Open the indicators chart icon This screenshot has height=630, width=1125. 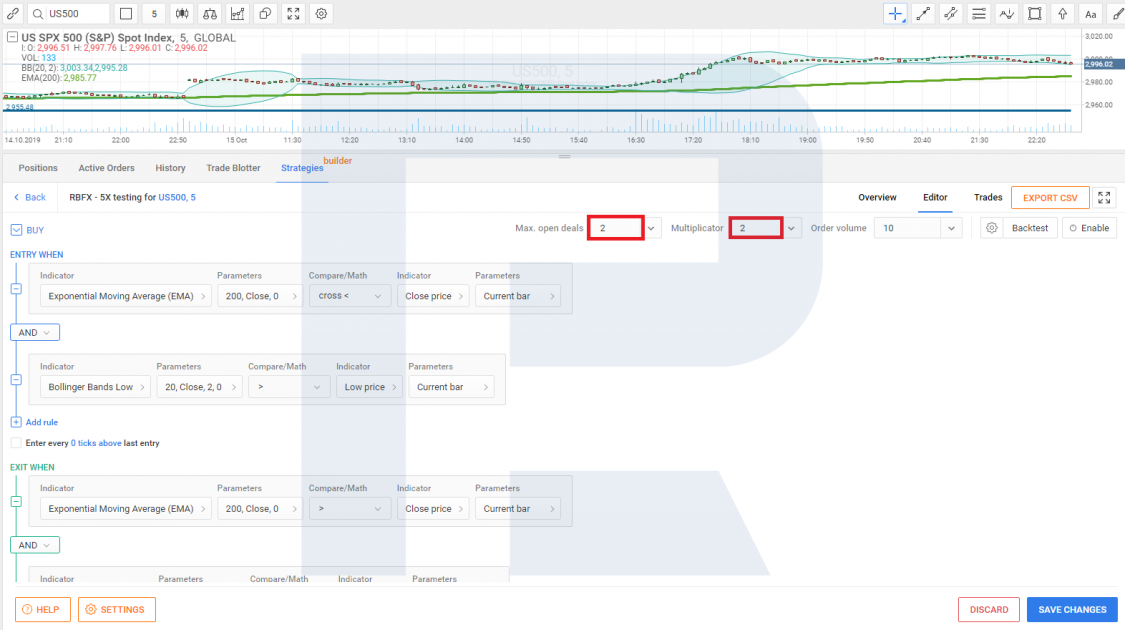(x=238, y=14)
